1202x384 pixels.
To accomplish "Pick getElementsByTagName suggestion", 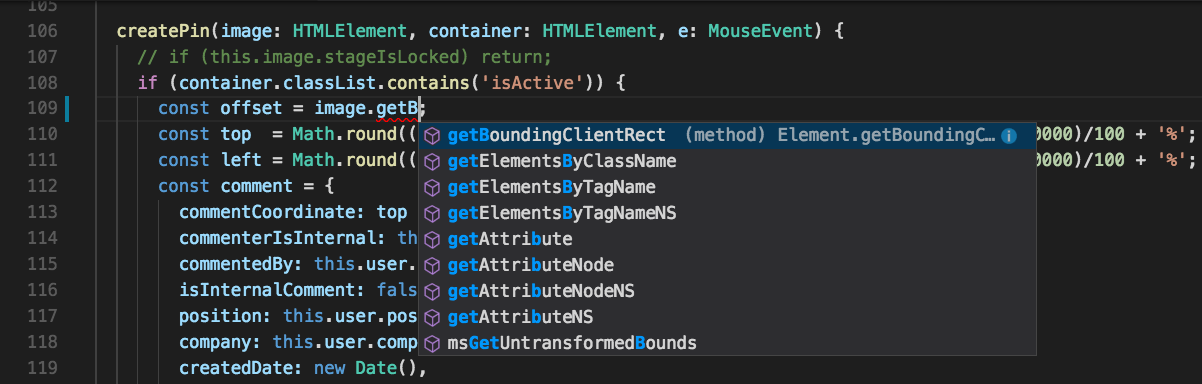I will tap(727, 187).
